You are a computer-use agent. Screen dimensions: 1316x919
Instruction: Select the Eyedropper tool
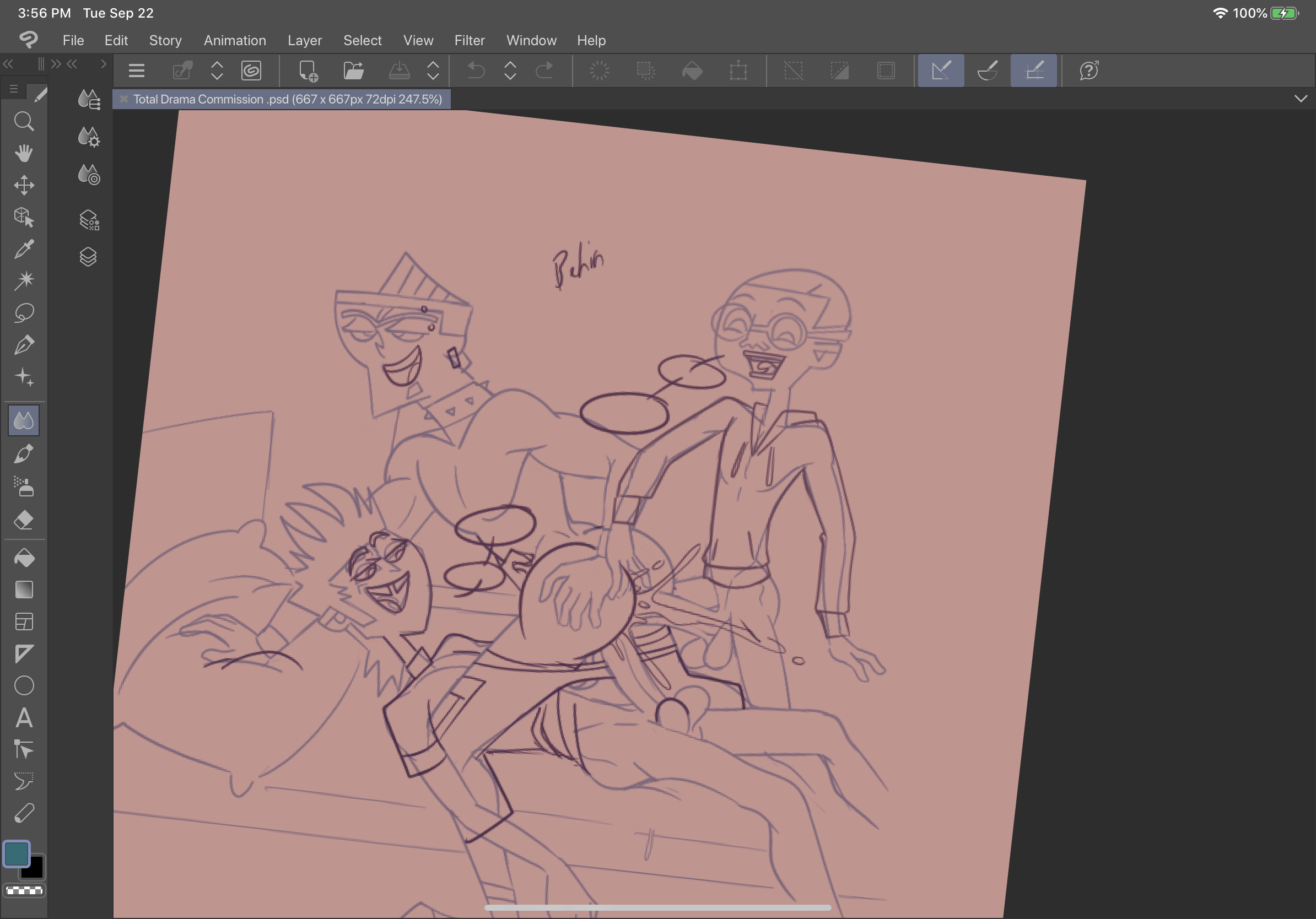(24, 248)
